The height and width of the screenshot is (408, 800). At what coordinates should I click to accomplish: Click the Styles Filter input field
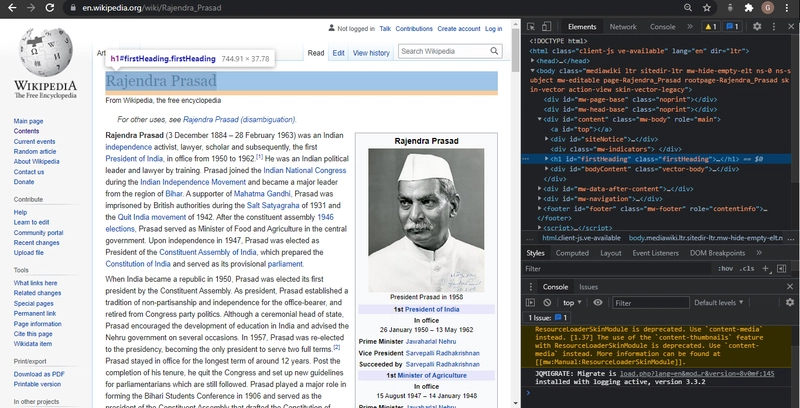click(x=617, y=269)
